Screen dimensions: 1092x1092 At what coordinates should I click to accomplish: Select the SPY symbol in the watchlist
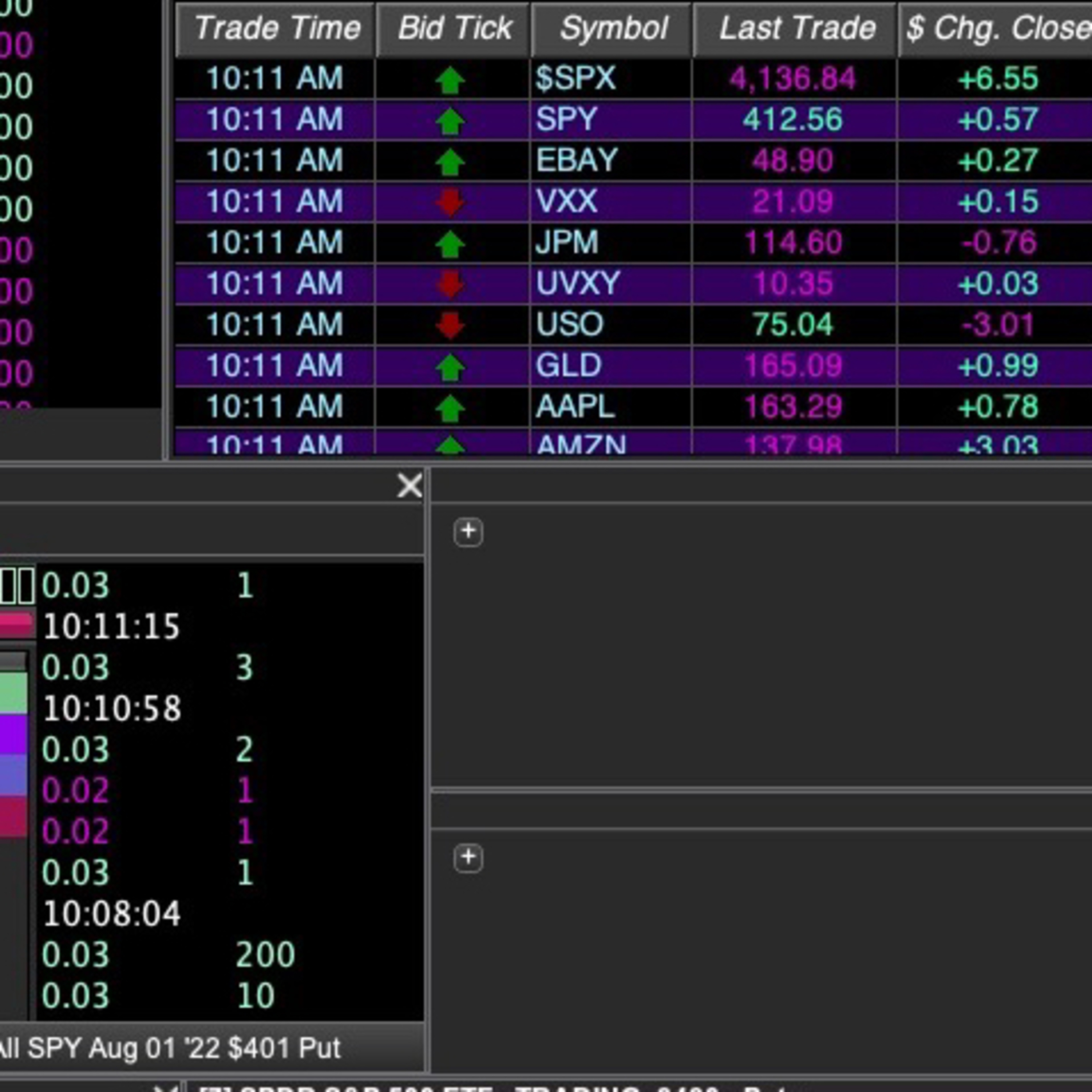[566, 119]
